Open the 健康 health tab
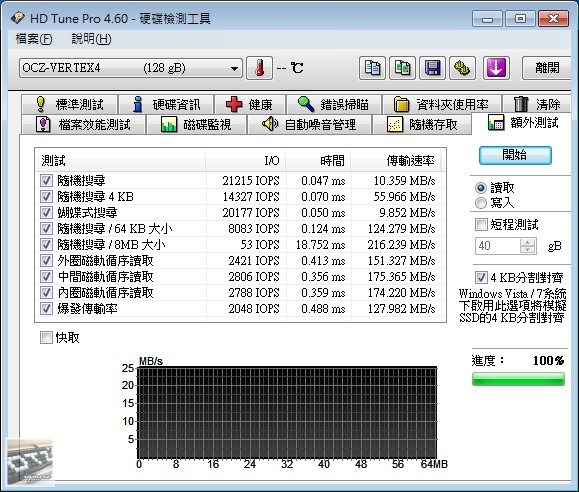The height and width of the screenshot is (492, 579). (250, 105)
